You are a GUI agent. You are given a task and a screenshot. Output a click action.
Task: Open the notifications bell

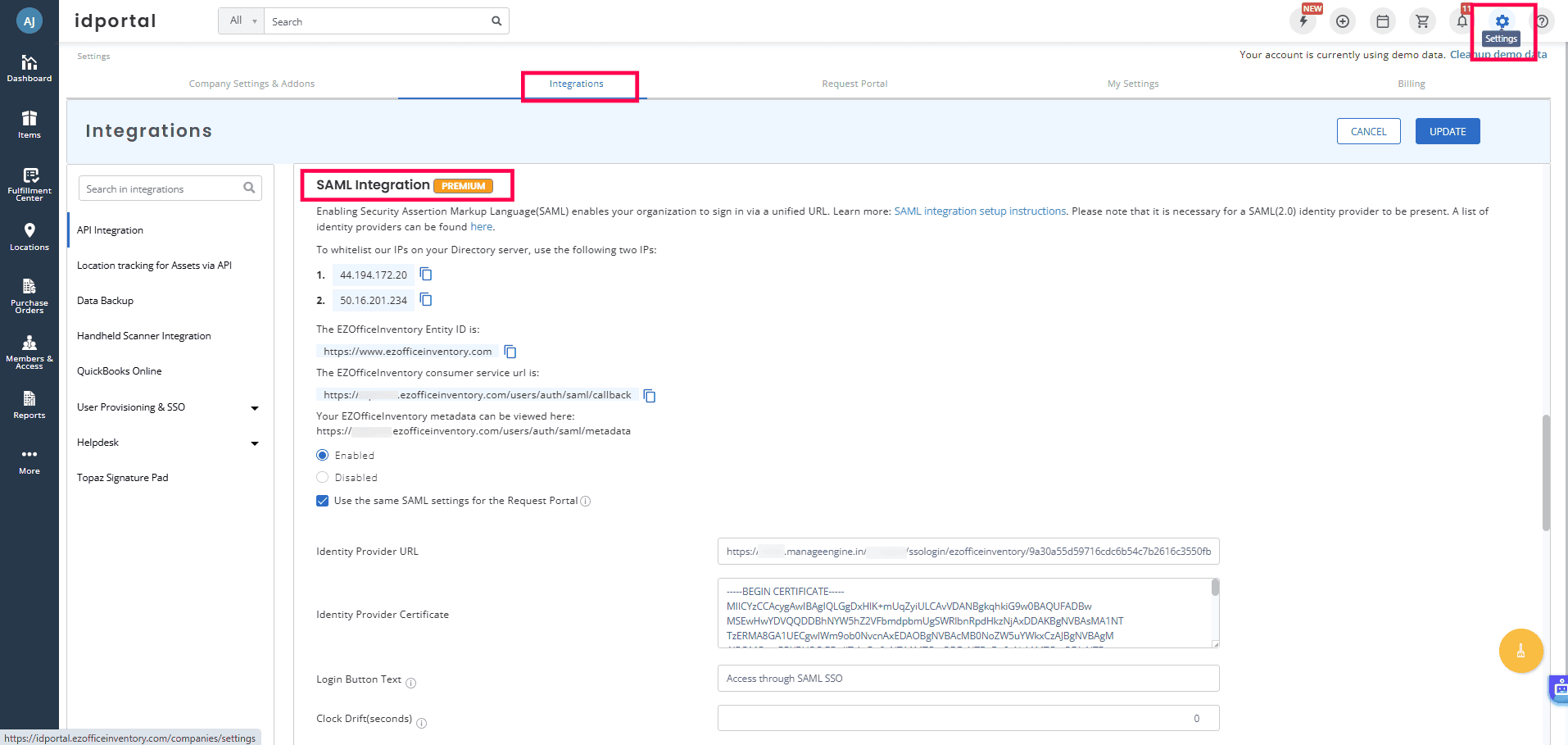[x=1462, y=20]
